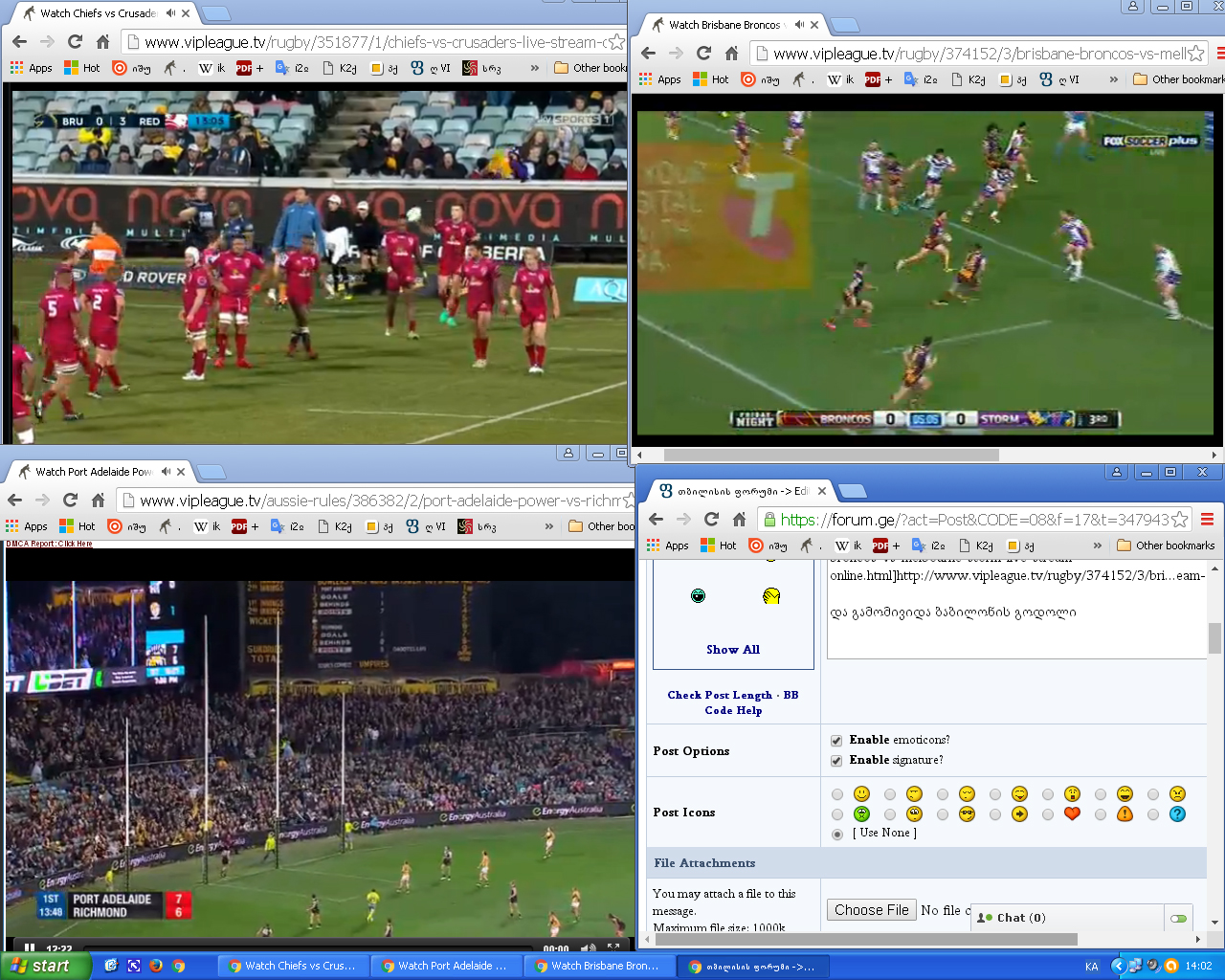Launch Chrome from the quick launch bar
The height and width of the screenshot is (980, 1225).
pos(178,966)
